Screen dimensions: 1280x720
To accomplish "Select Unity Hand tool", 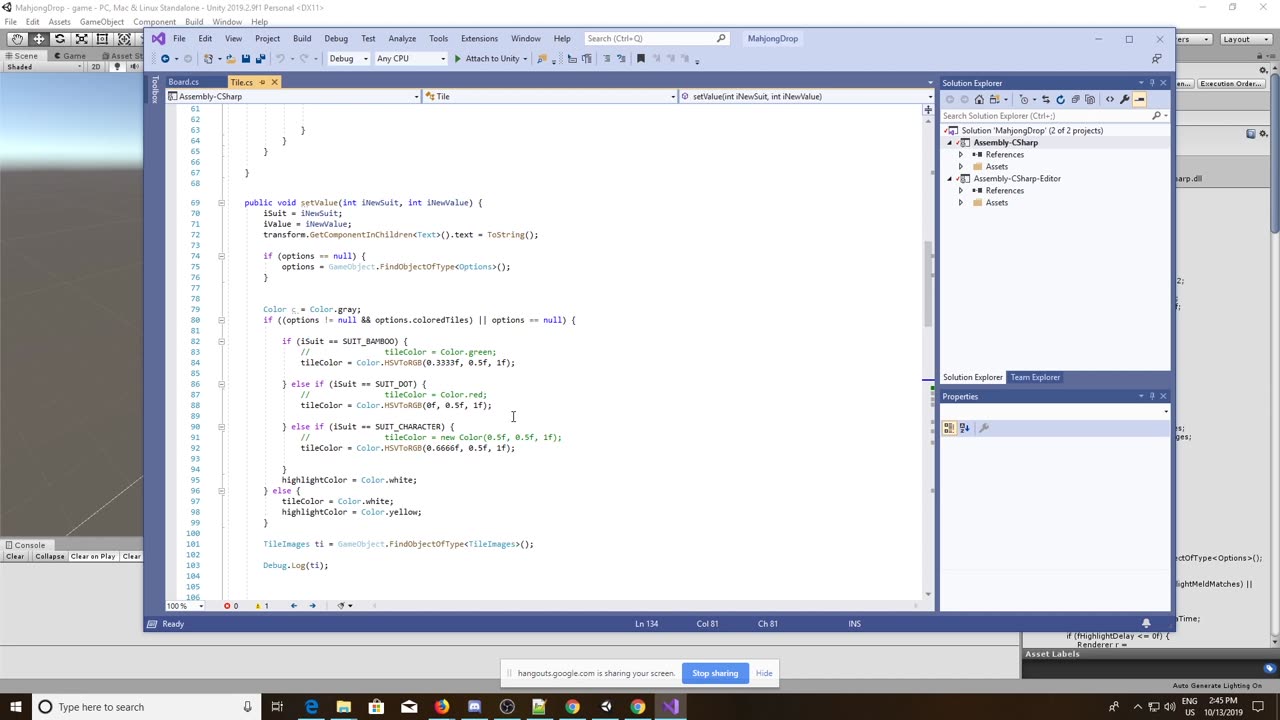I will pyautogui.click(x=17, y=39).
